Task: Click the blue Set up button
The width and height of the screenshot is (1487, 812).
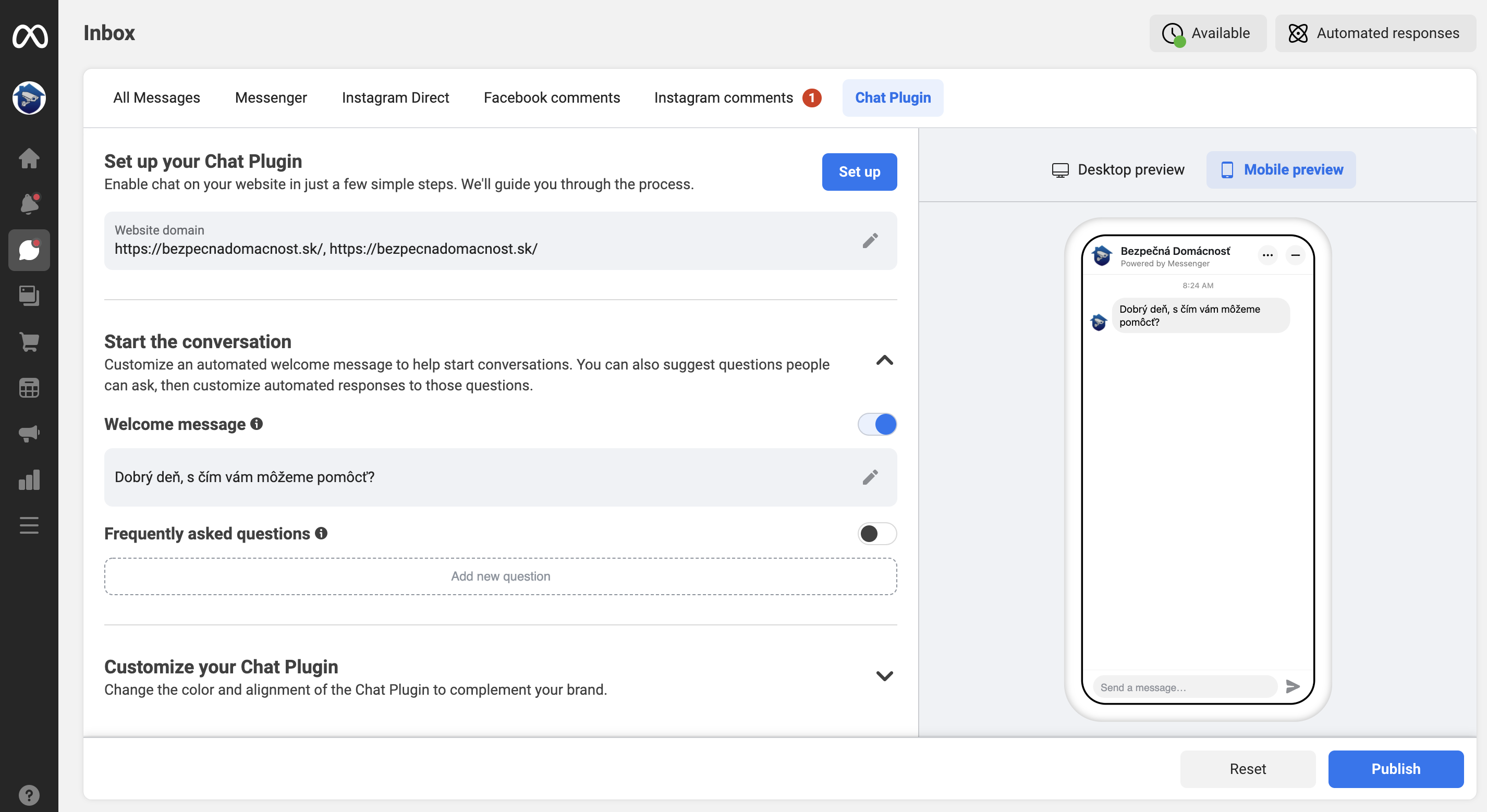Action: coord(860,172)
